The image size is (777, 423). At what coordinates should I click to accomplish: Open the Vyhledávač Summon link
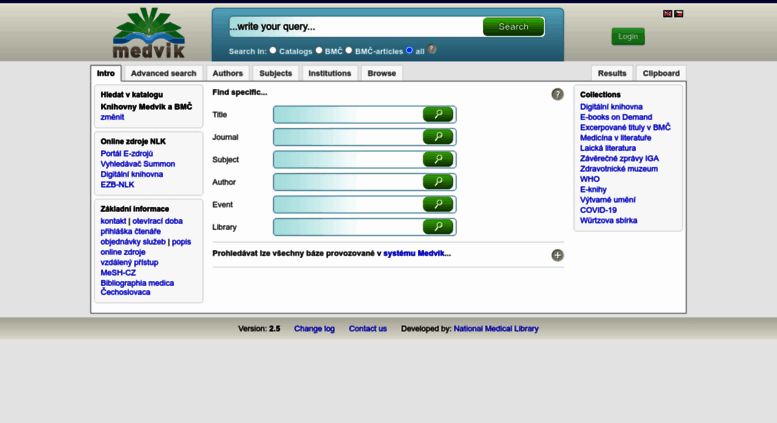138,164
